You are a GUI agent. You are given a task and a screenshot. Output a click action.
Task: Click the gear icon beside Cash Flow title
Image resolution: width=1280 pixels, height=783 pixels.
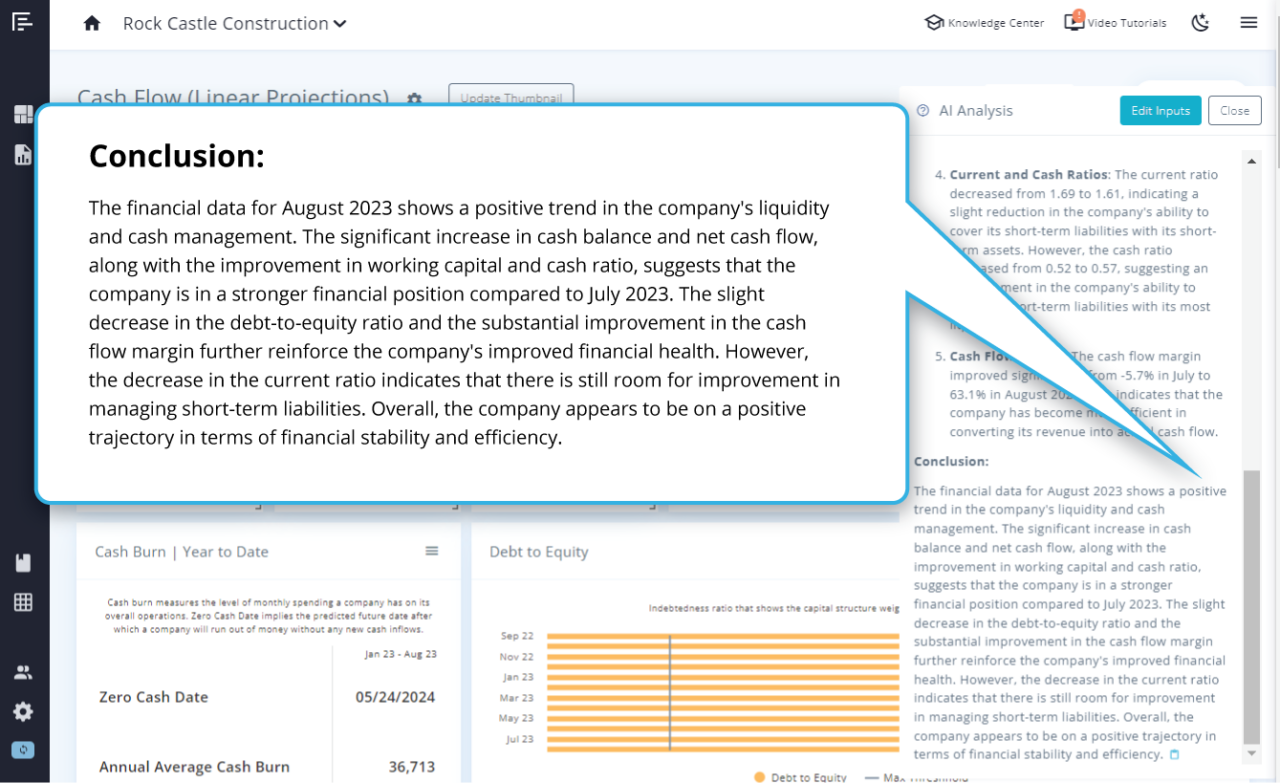414,99
